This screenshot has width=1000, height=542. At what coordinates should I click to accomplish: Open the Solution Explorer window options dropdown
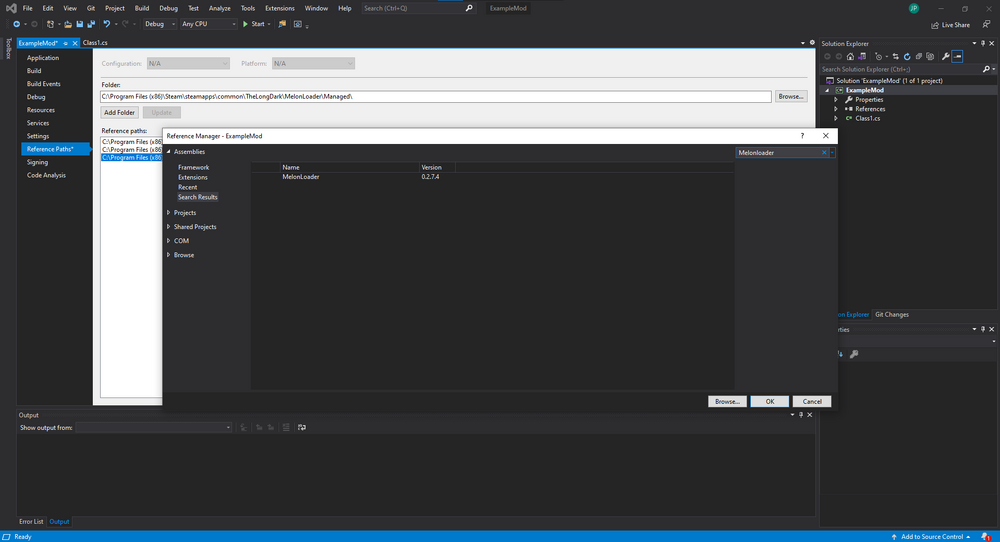click(974, 43)
